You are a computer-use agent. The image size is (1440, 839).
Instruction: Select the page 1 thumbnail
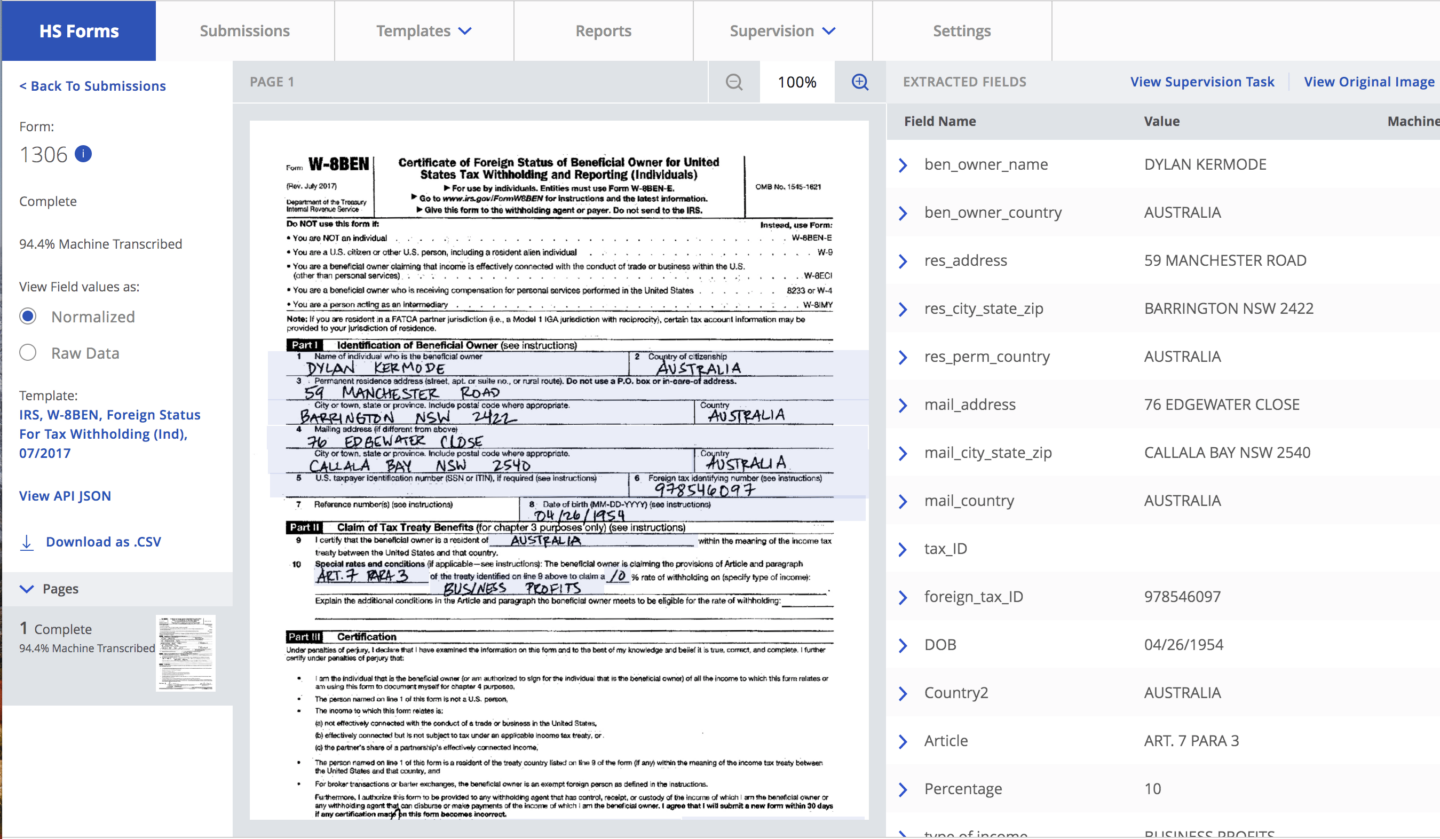point(185,653)
